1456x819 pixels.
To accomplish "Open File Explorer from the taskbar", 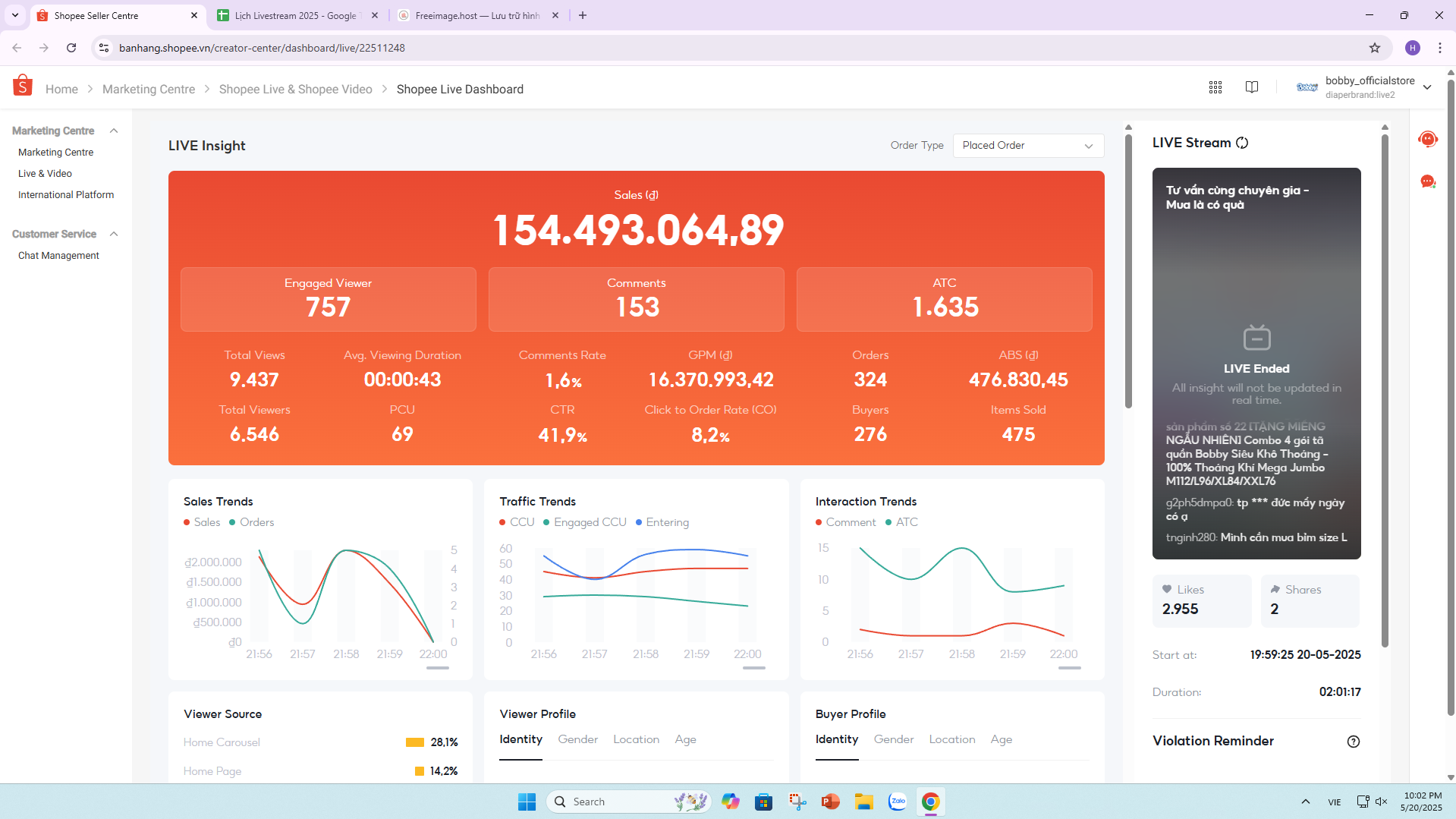I will pos(864,802).
